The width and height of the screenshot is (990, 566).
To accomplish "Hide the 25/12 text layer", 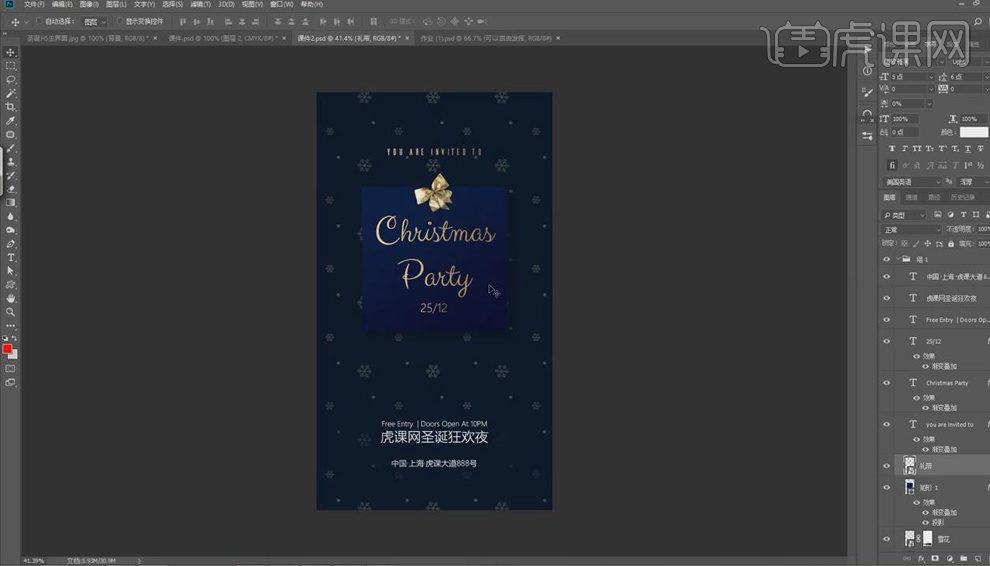I will (x=886, y=341).
